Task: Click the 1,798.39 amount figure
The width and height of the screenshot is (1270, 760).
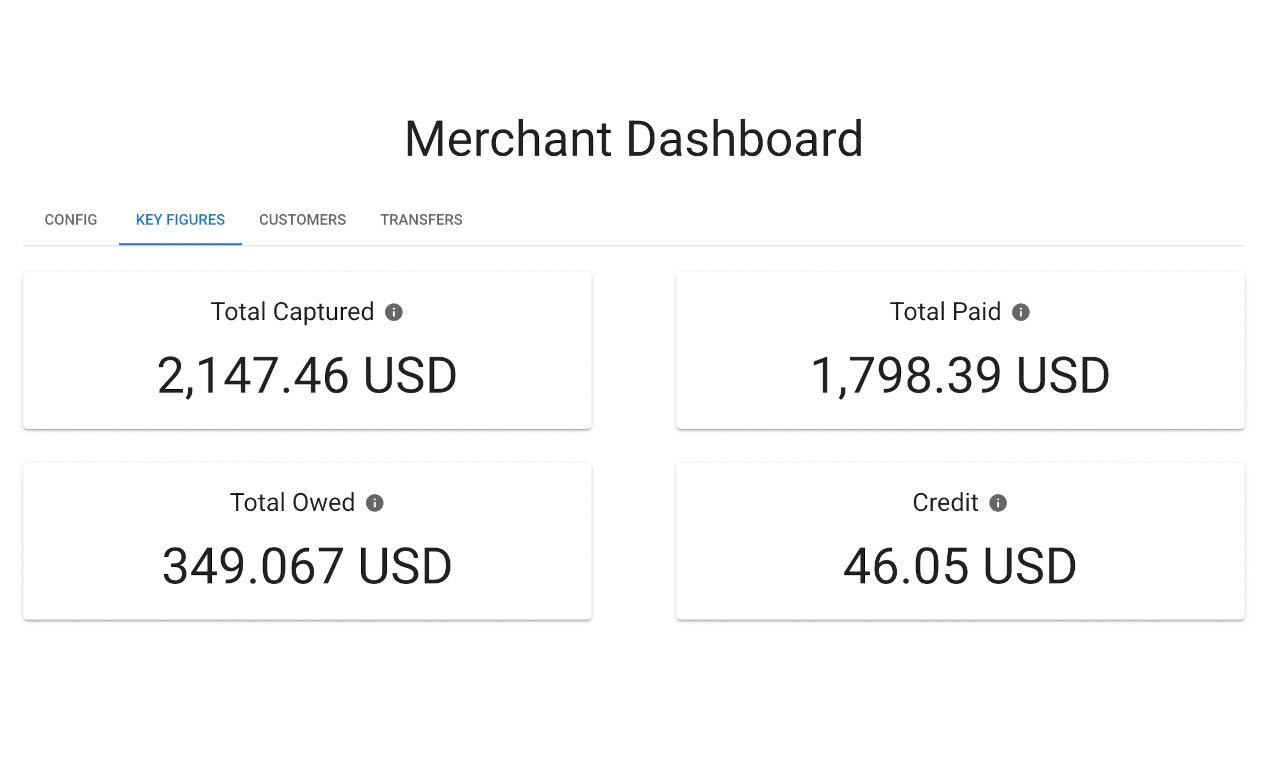Action: 906,377
